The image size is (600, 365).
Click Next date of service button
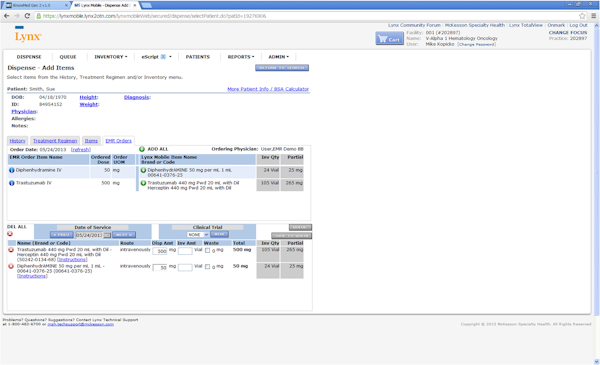(124, 235)
